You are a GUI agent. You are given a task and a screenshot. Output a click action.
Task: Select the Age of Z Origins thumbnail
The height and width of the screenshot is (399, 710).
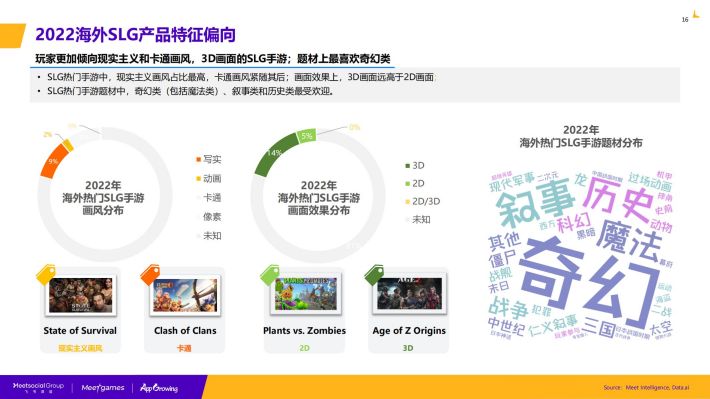409,294
